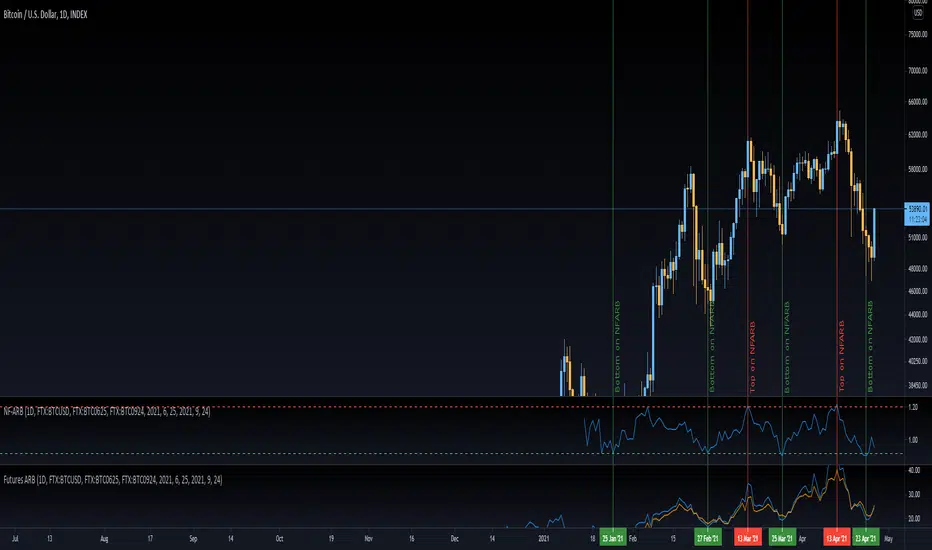This screenshot has height=550, width=932.
Task: Click the green 23 Apr '21 date marker
Action: coord(865,538)
